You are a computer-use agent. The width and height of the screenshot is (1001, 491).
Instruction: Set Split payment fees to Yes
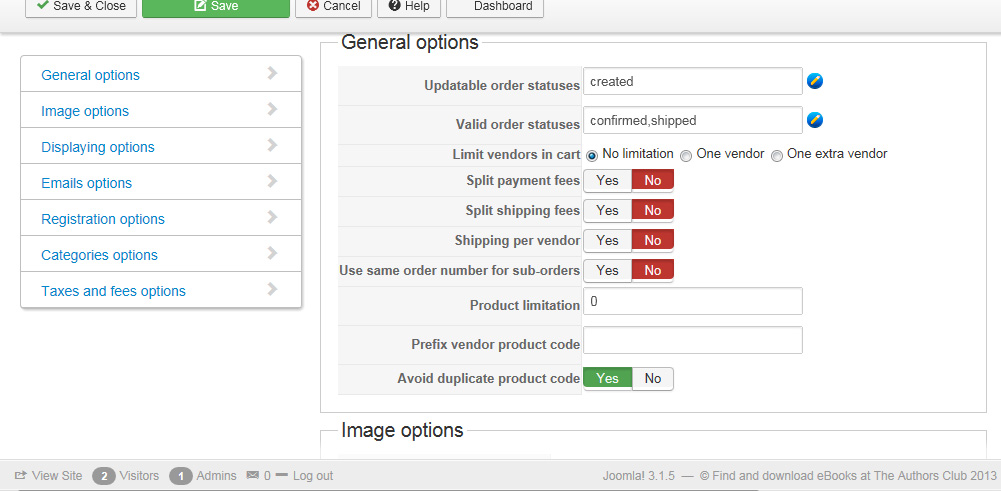pyautogui.click(x=607, y=181)
